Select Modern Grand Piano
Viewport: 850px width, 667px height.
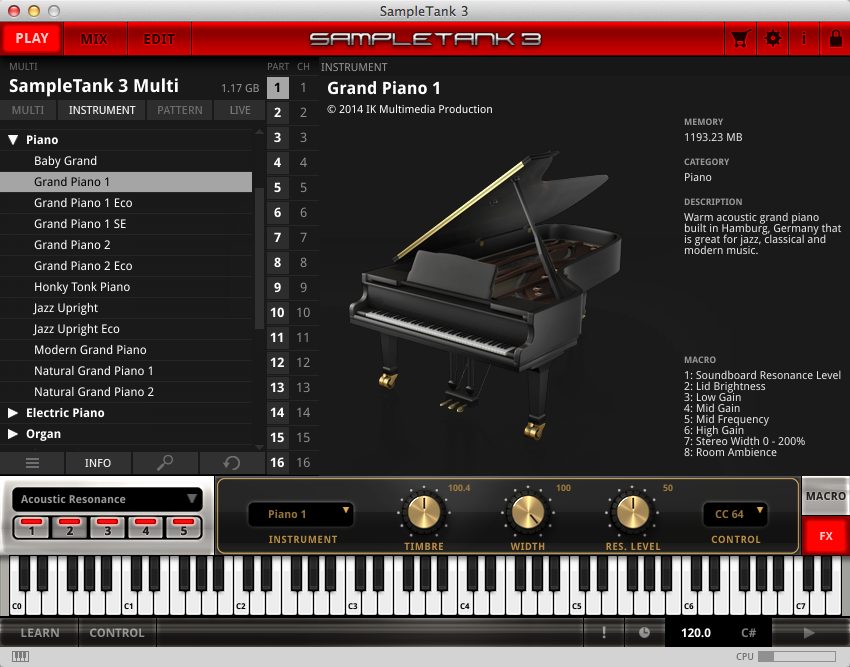coord(126,350)
